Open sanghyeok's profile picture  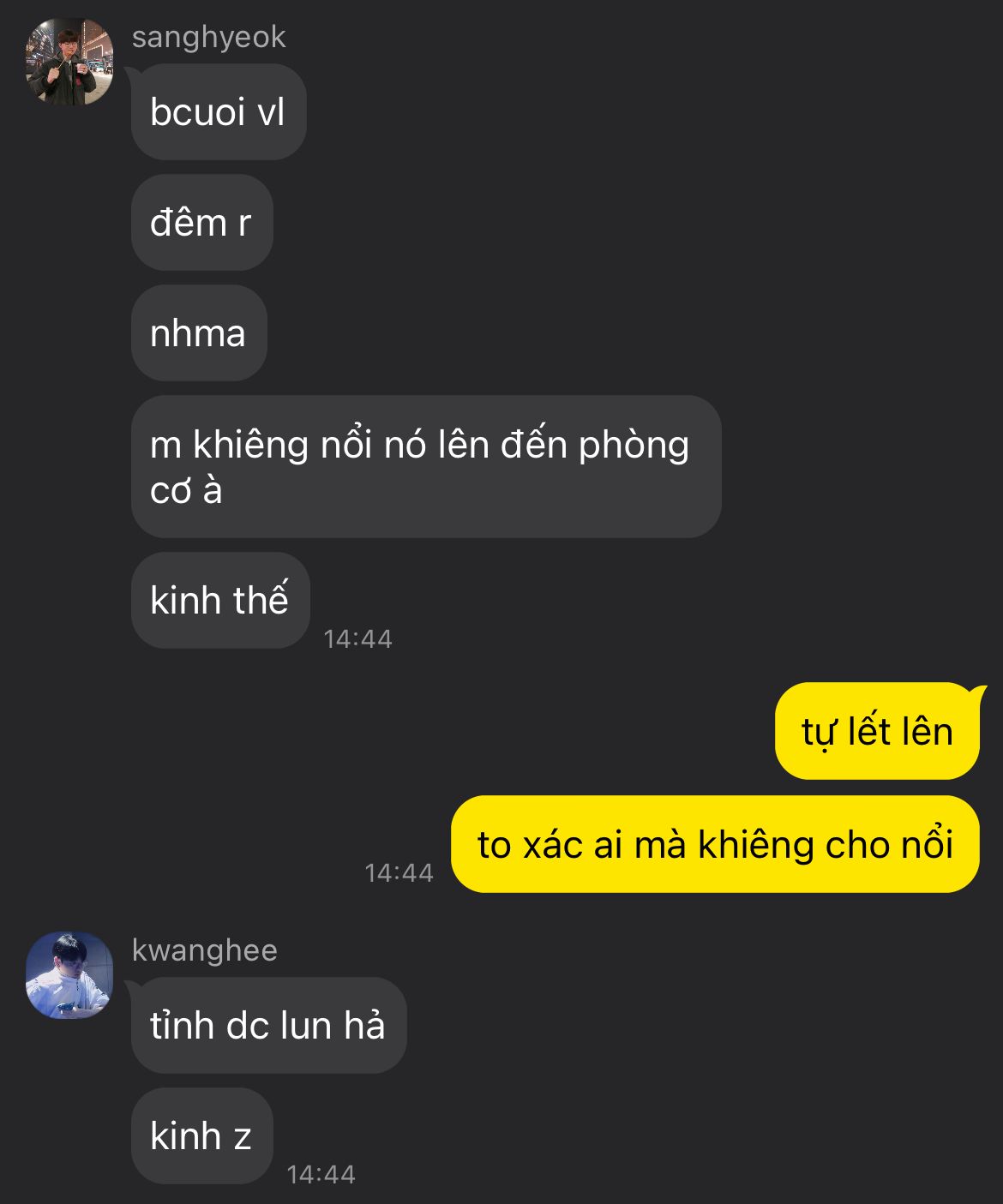(x=69, y=63)
